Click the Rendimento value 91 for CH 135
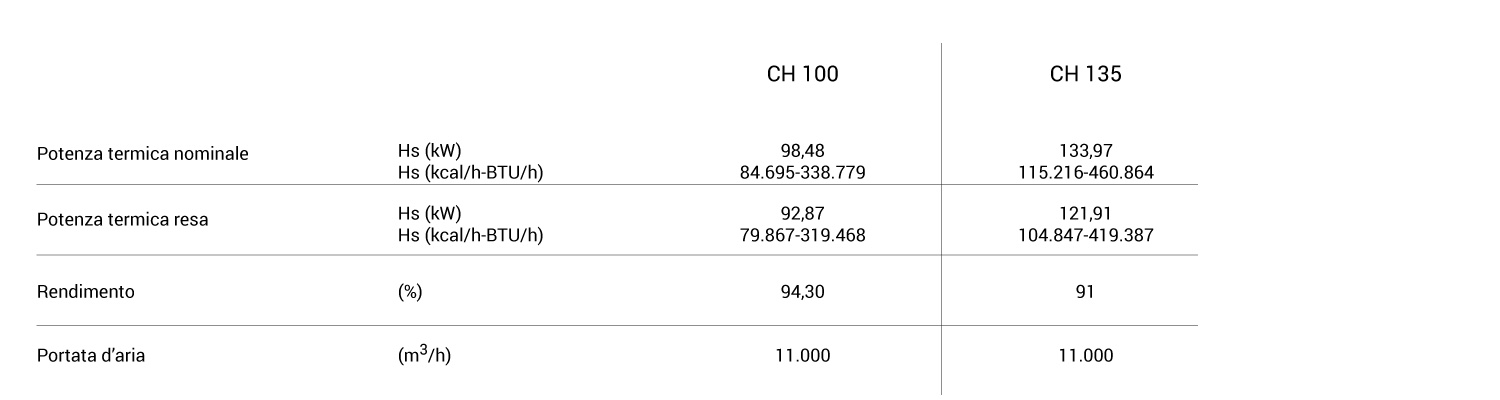 point(1085,292)
